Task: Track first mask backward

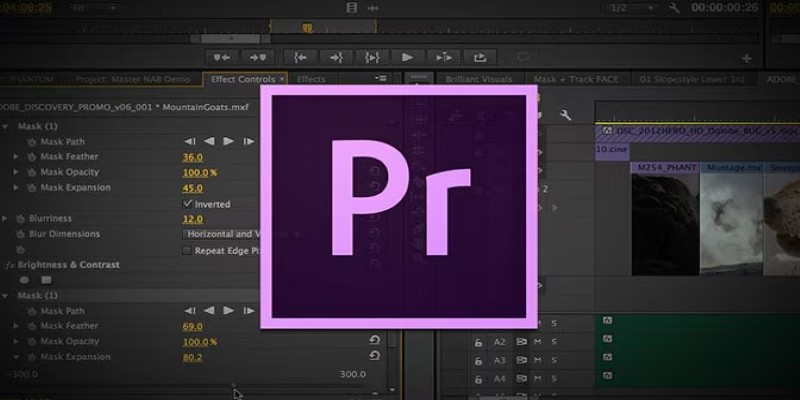Action: [209, 141]
